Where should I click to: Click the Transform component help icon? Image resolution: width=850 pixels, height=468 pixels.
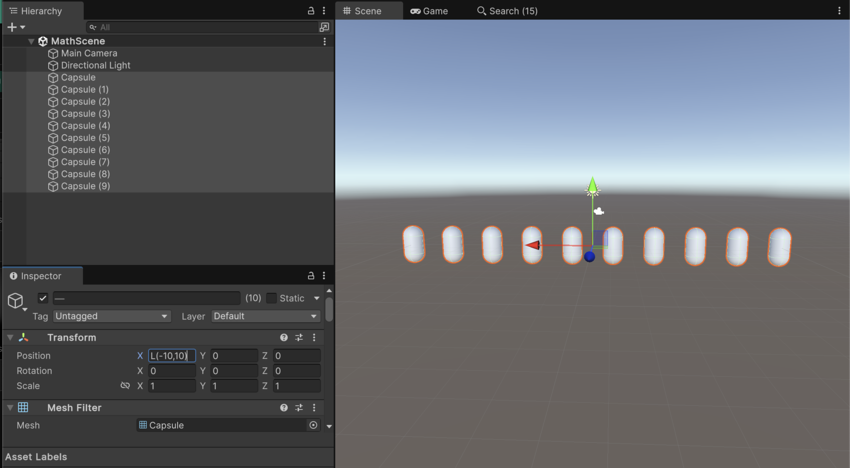pos(284,338)
